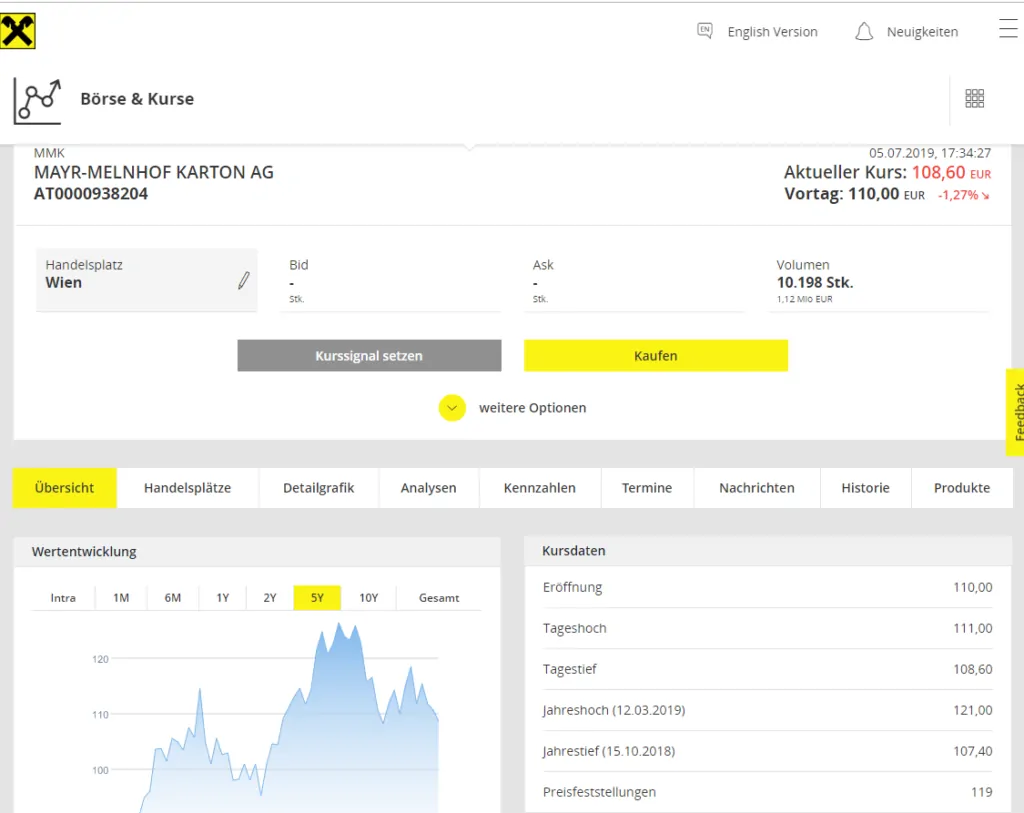Click the timestamp 05.07.2019, 17:34:27
1024x813 pixels.
930,153
